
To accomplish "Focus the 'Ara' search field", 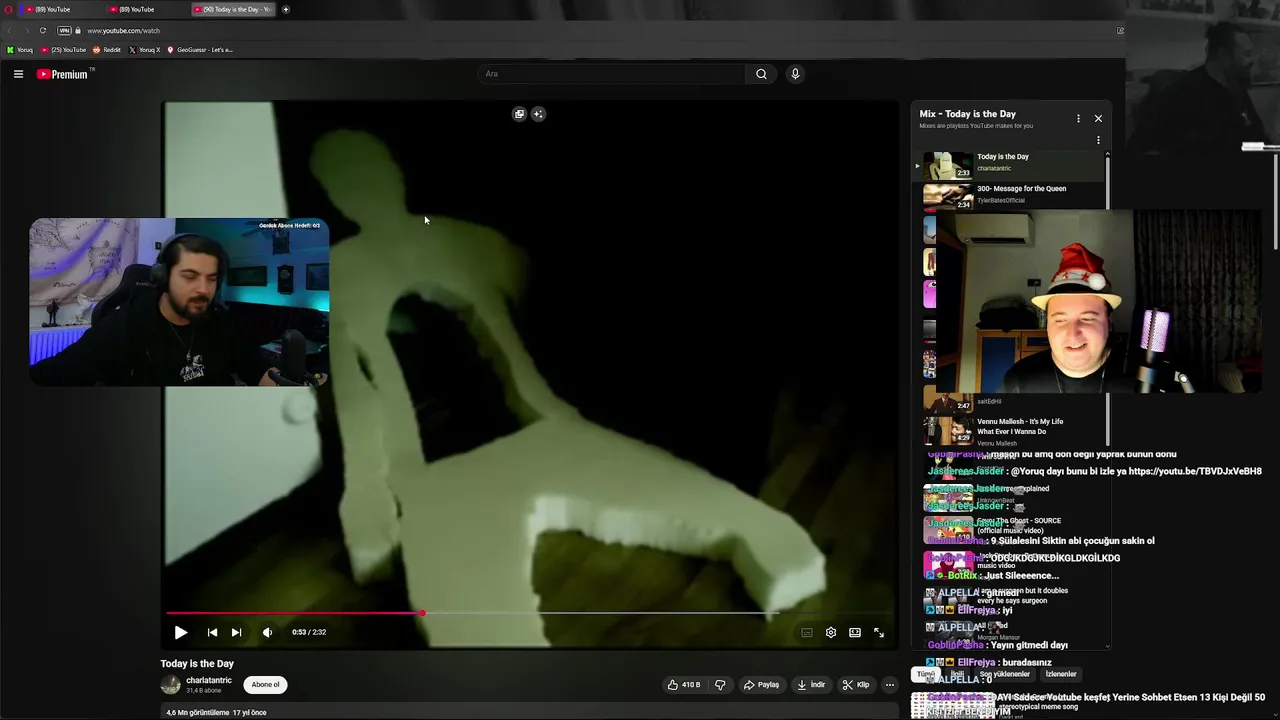I will click(611, 74).
